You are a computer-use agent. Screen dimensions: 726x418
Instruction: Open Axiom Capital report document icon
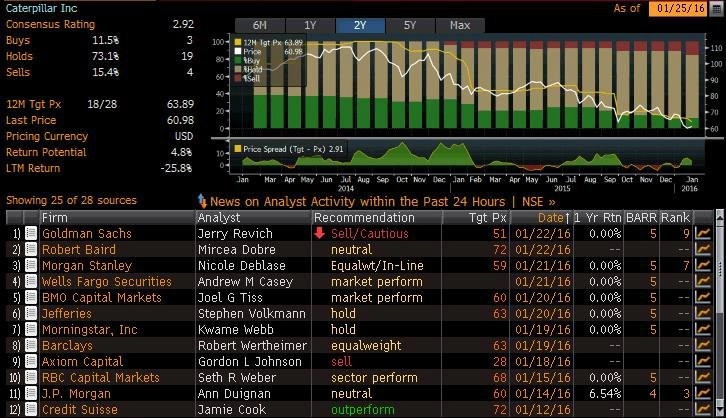coord(31,362)
